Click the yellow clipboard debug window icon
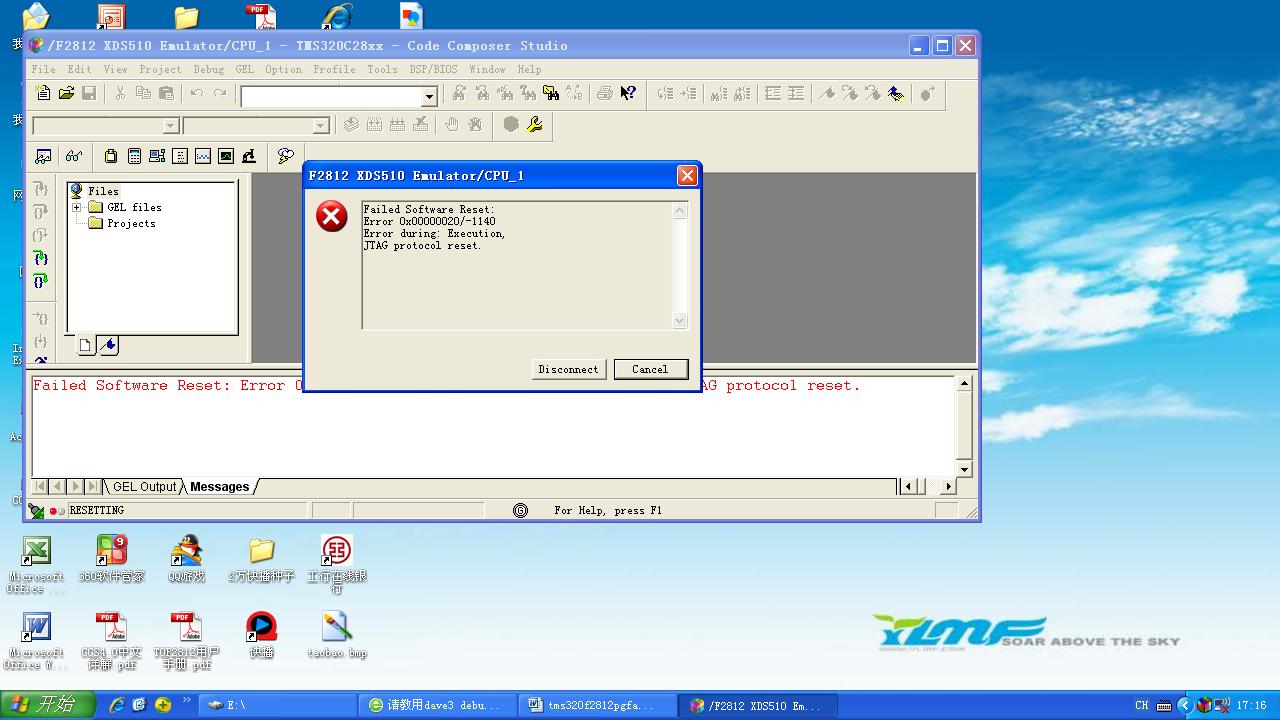The height and width of the screenshot is (720, 1280). [x=111, y=156]
